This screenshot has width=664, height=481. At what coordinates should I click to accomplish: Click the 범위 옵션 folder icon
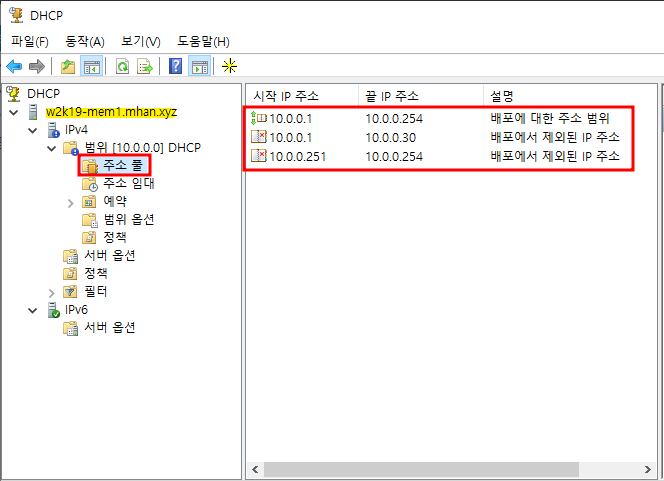pyautogui.click(x=90, y=220)
